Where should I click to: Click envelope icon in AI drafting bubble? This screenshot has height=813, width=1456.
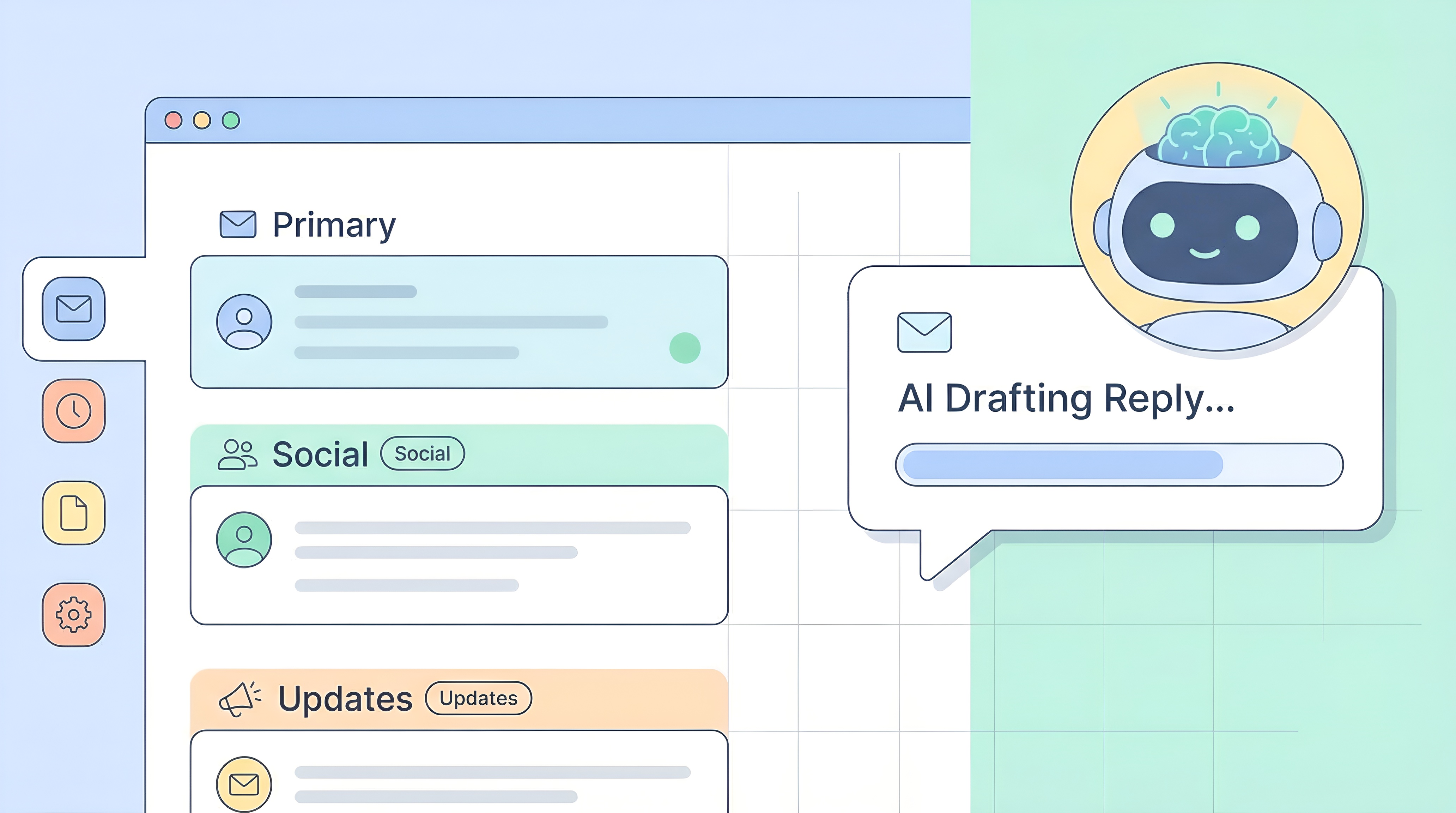[924, 332]
